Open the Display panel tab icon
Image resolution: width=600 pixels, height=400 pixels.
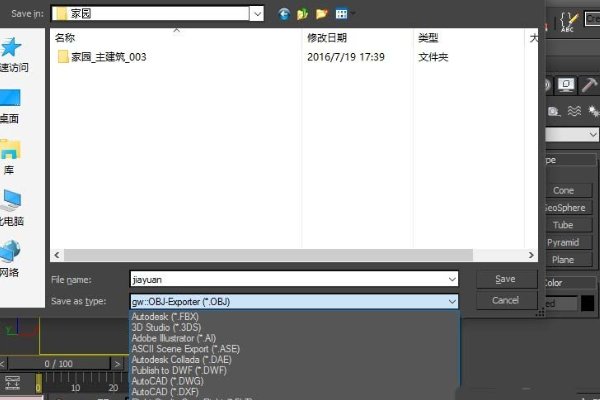566,85
